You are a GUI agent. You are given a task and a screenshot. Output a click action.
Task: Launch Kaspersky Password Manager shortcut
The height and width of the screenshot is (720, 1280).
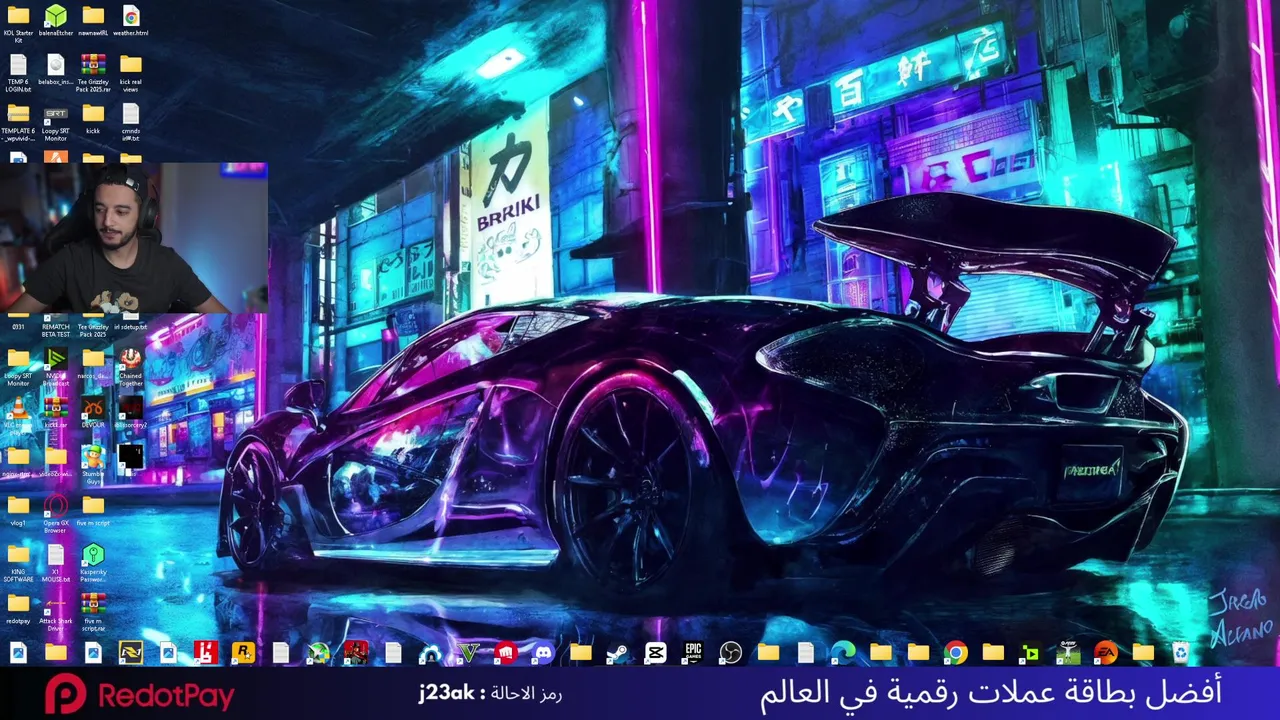(93, 563)
